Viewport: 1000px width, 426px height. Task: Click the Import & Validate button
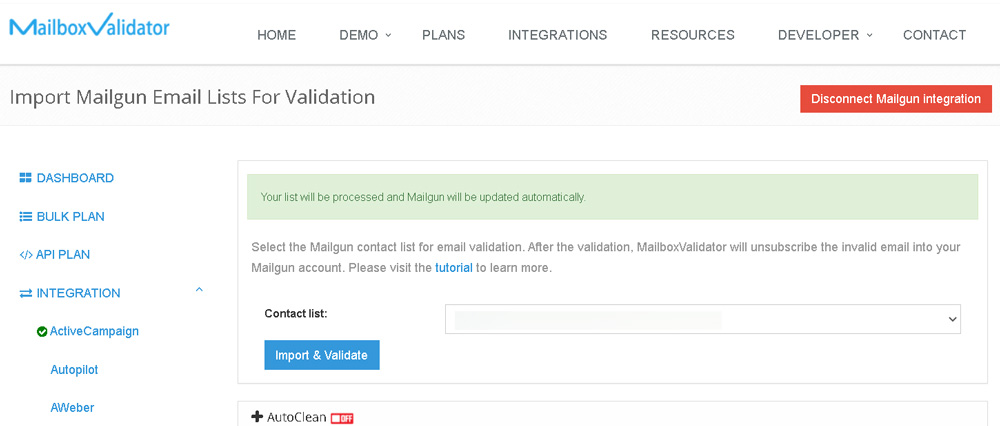tap(322, 355)
